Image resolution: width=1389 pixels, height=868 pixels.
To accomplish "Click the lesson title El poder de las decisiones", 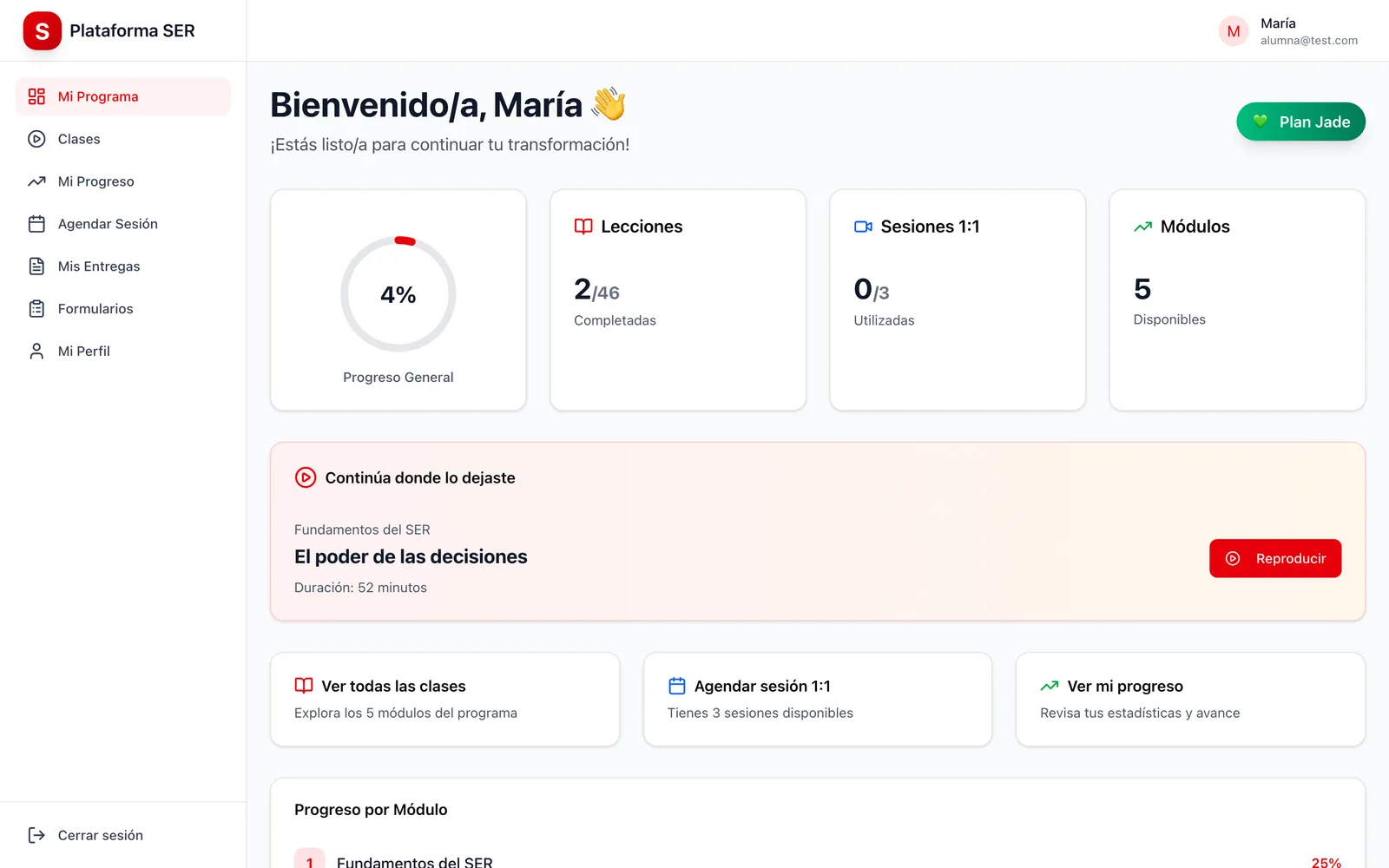I will tap(411, 556).
